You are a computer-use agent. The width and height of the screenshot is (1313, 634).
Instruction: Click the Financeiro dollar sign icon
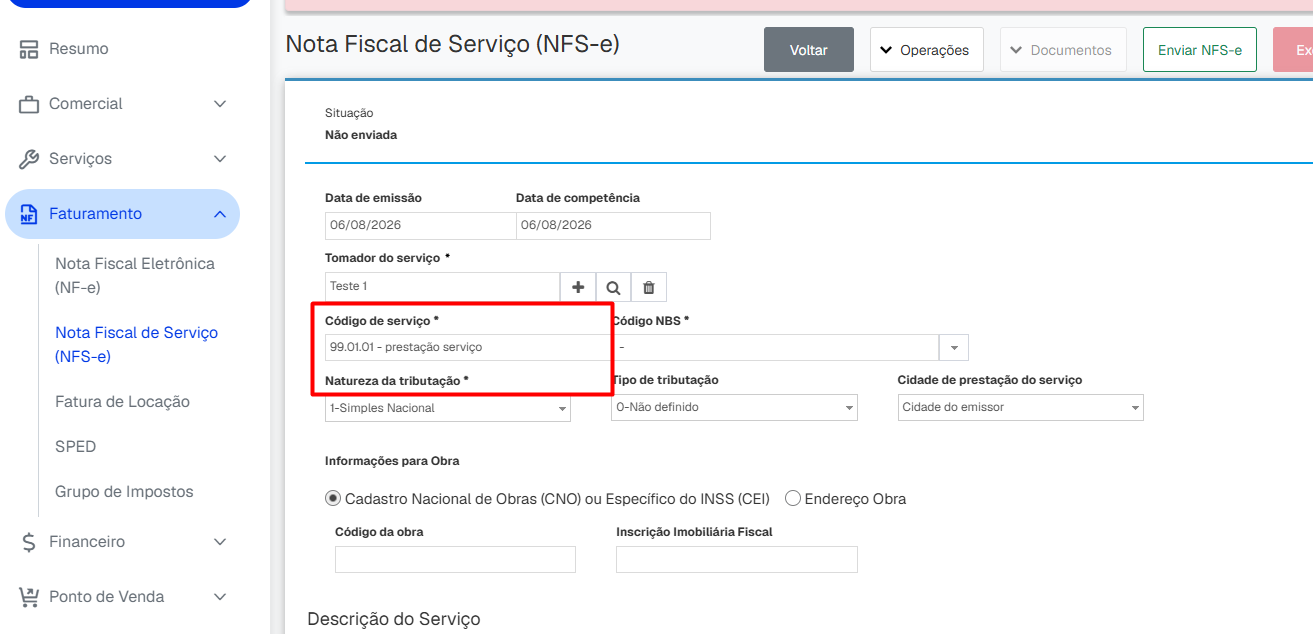pos(29,542)
